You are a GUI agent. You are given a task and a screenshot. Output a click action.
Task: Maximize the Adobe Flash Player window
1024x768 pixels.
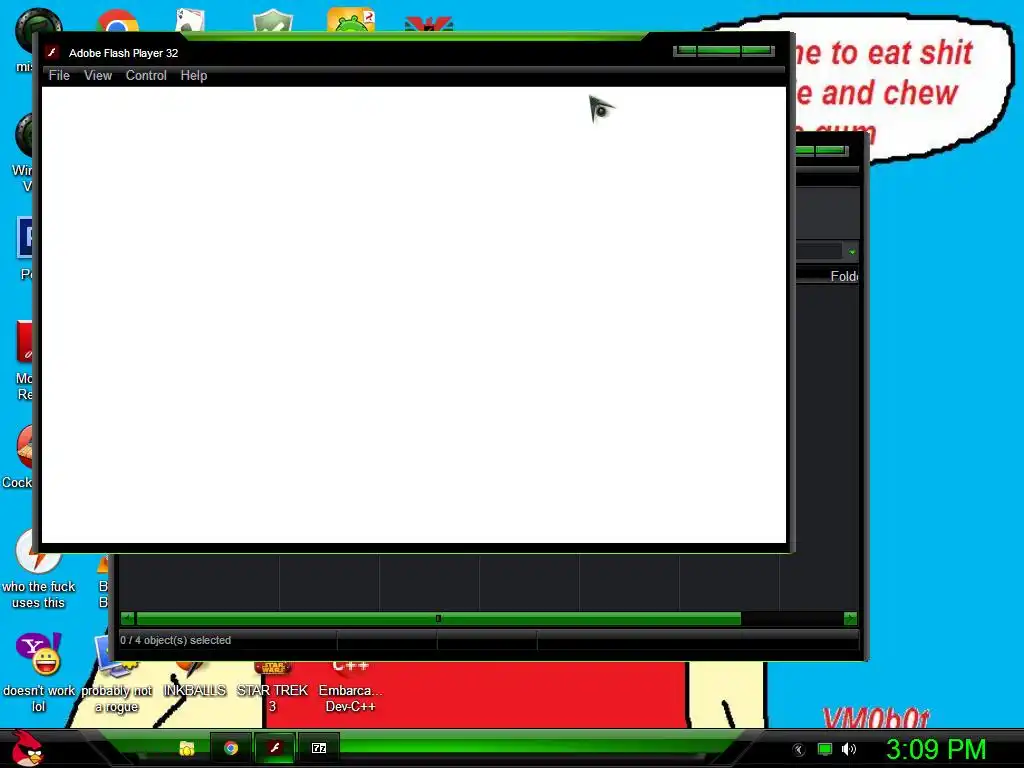pos(719,50)
